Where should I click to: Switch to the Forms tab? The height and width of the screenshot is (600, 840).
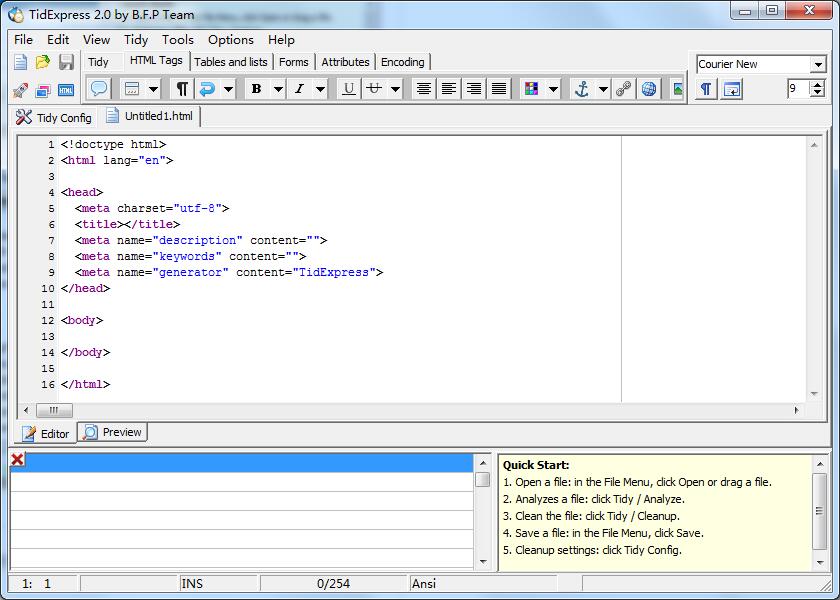click(x=294, y=62)
